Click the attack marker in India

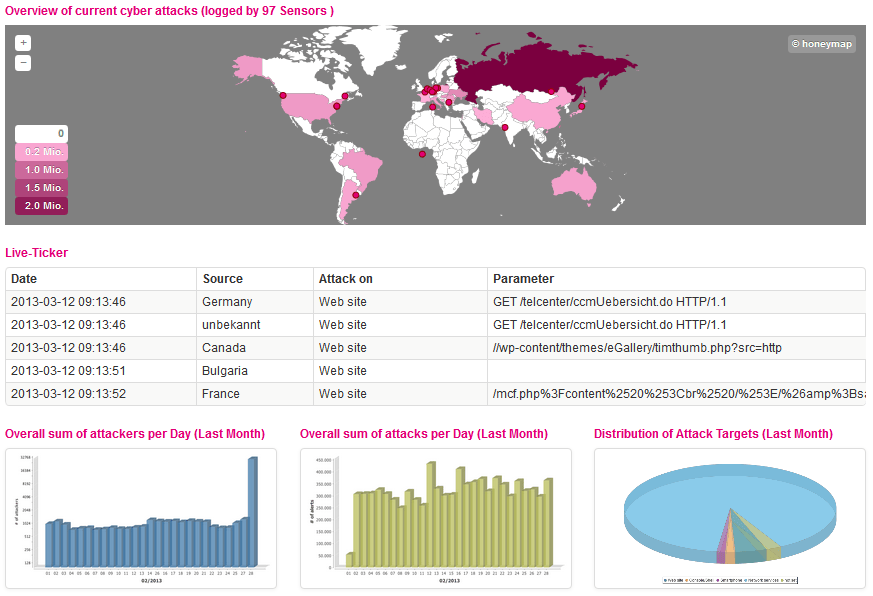[504, 128]
